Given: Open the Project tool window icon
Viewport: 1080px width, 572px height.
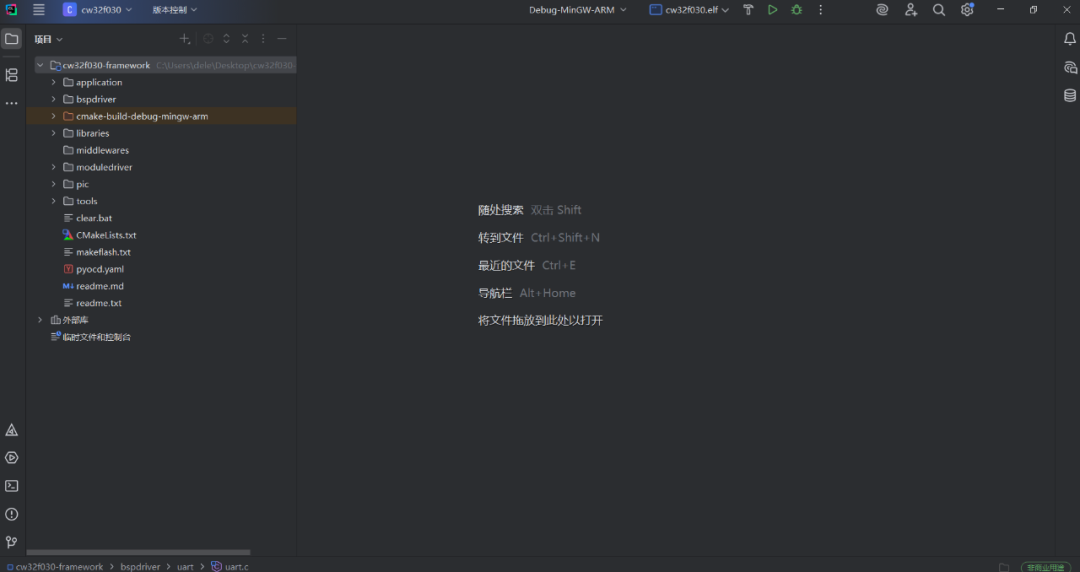Looking at the screenshot, I should tap(11, 39).
